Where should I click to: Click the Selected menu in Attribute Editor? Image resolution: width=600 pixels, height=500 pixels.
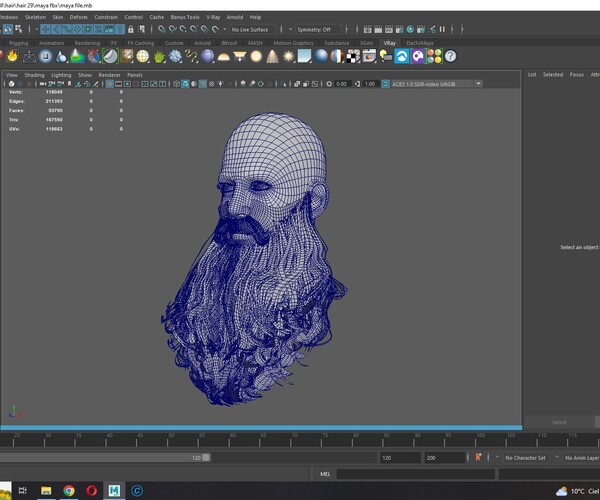(553, 75)
